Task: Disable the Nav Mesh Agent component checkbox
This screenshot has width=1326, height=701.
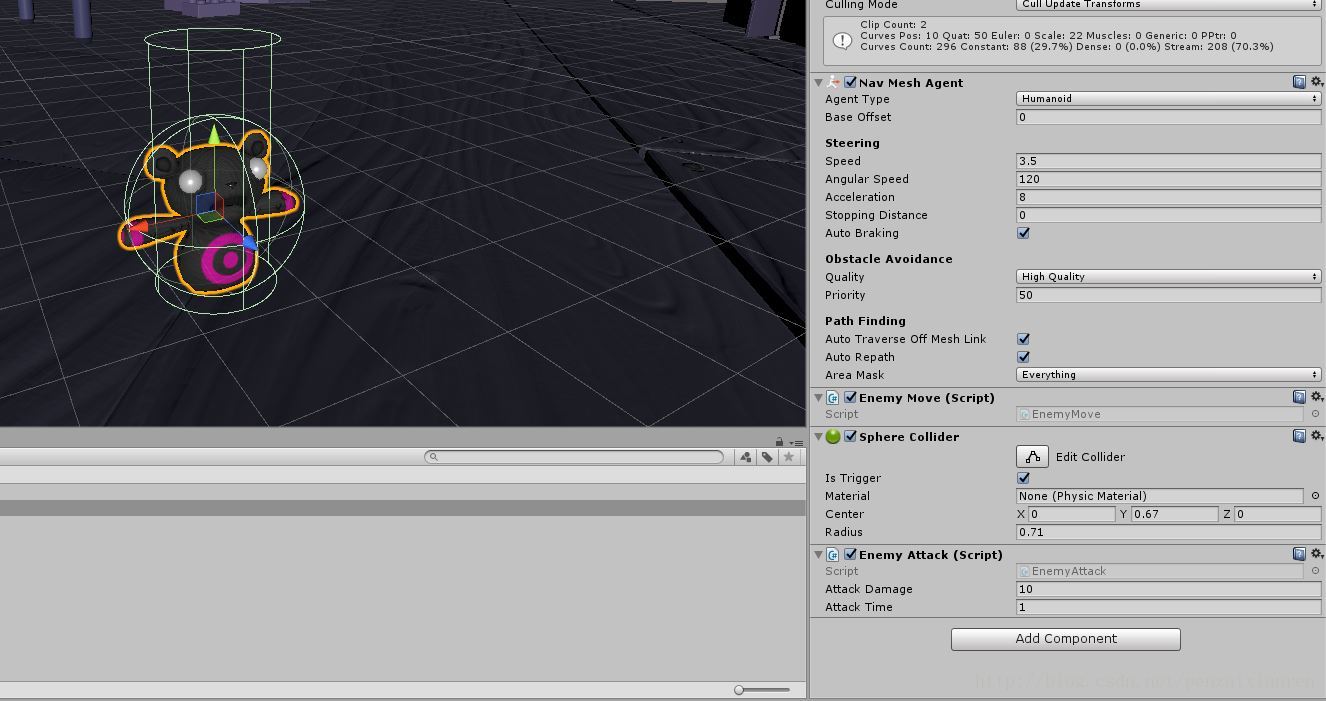Action: point(850,82)
